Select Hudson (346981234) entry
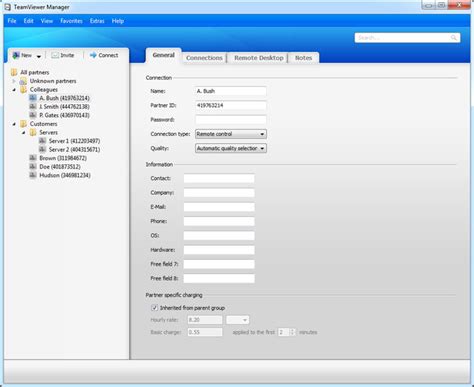 [x=65, y=176]
